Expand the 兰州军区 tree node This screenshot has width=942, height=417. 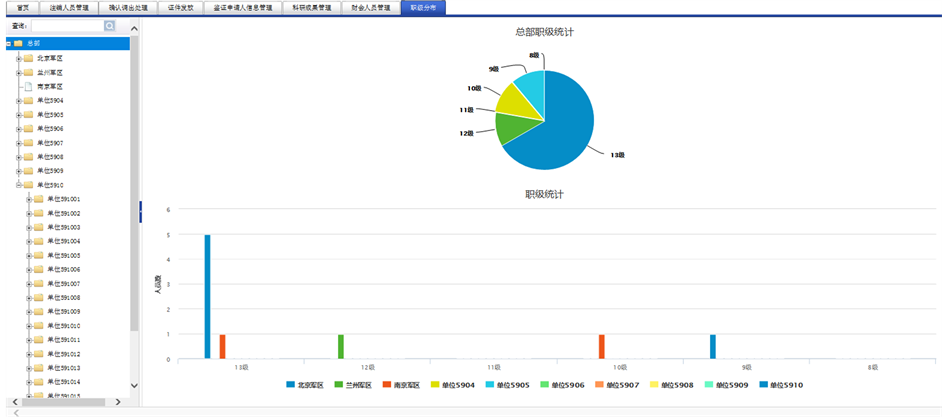[x=18, y=73]
